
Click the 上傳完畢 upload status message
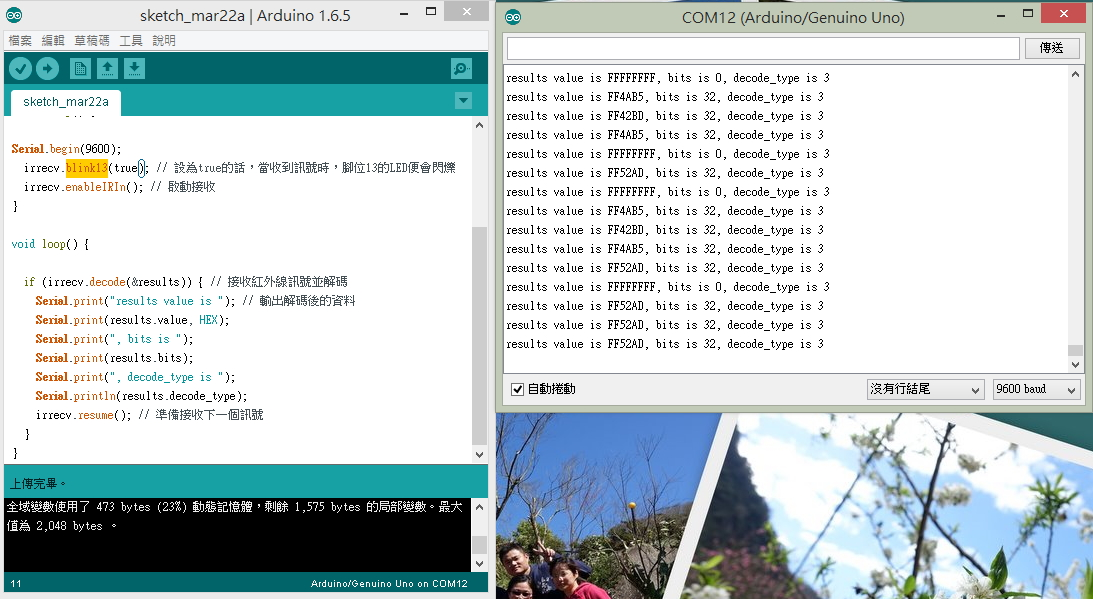[38, 483]
